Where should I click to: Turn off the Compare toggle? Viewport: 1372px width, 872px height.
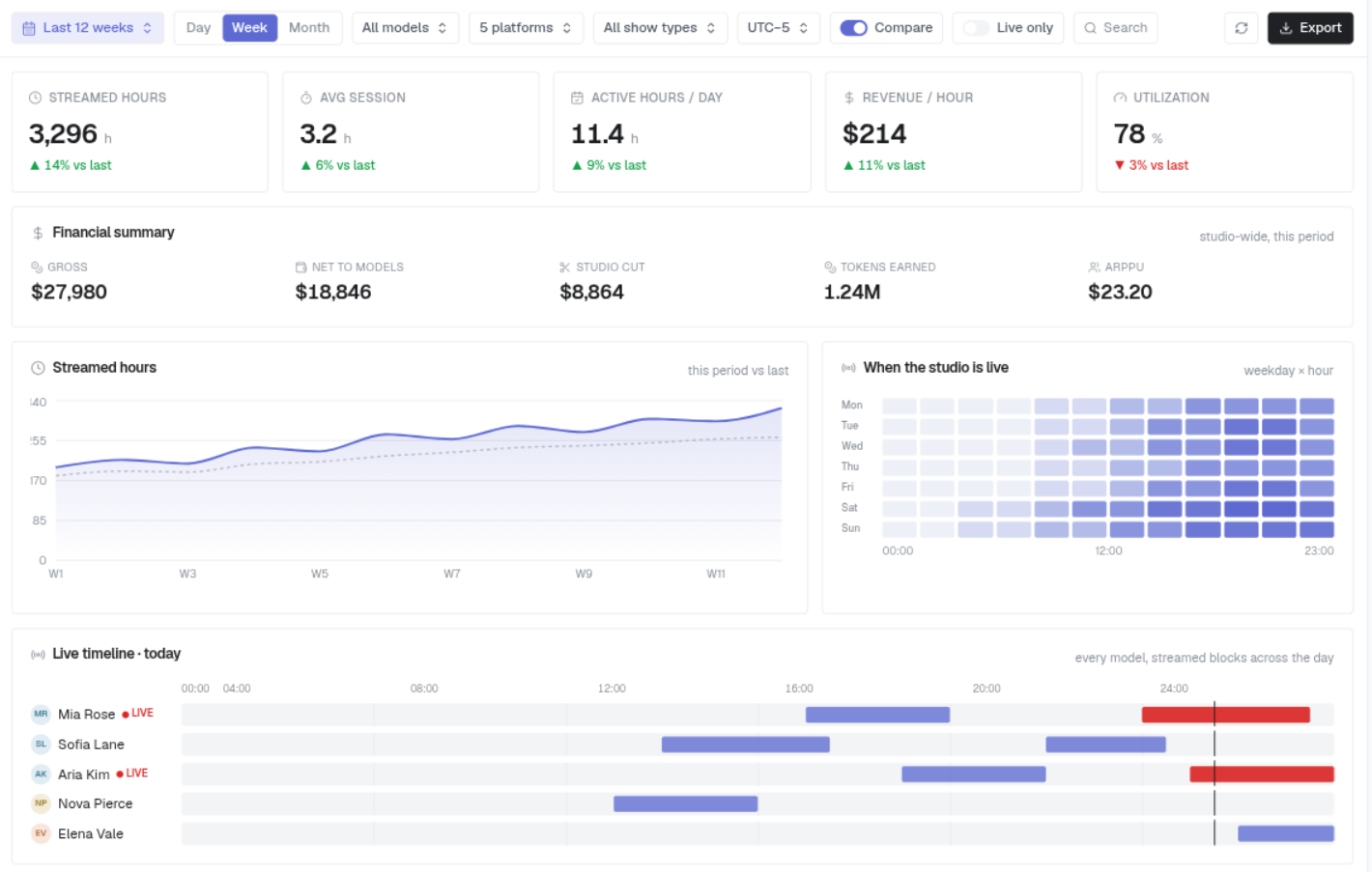[x=853, y=28]
